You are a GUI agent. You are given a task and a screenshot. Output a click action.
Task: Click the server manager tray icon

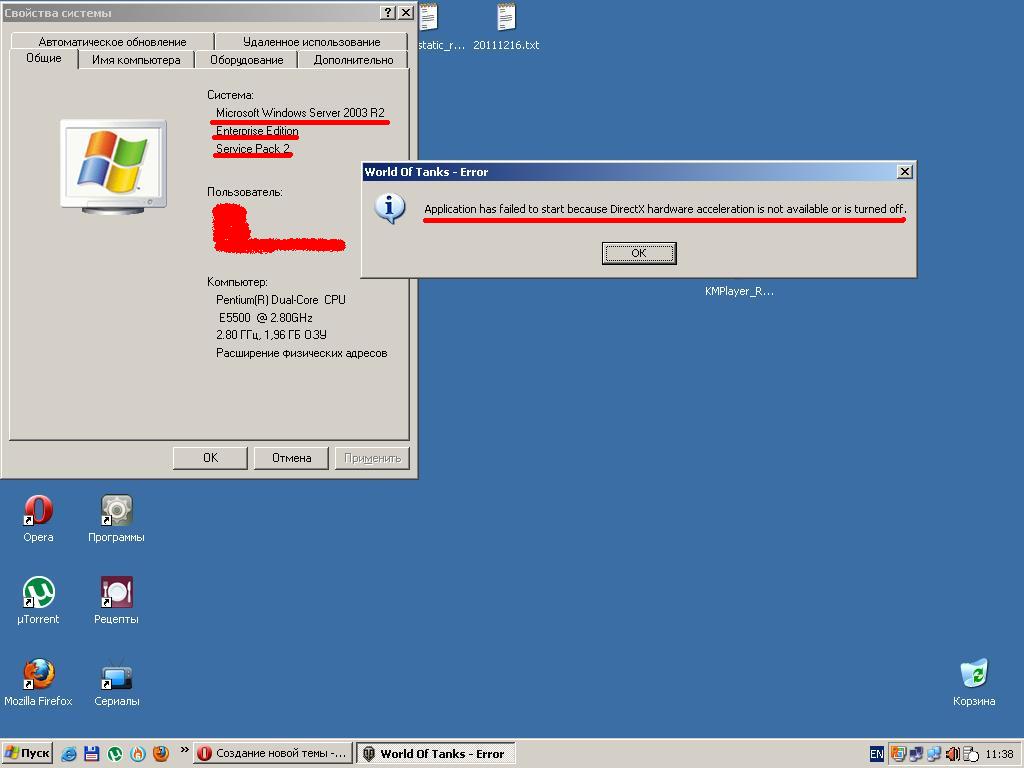point(971,754)
